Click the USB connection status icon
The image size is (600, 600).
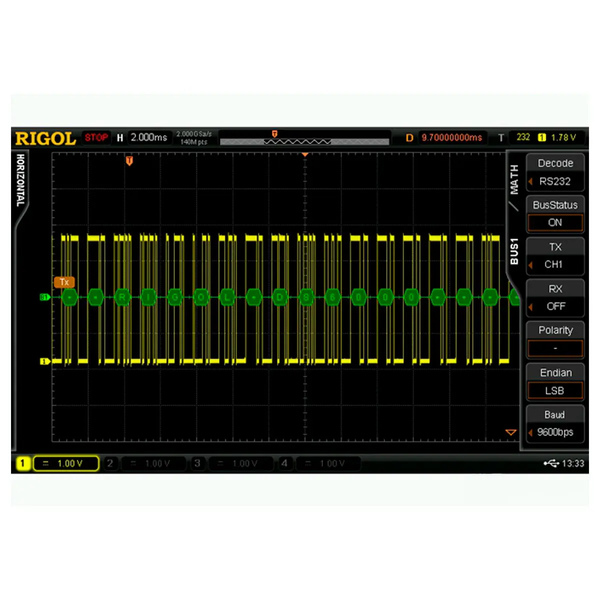[x=552, y=464]
